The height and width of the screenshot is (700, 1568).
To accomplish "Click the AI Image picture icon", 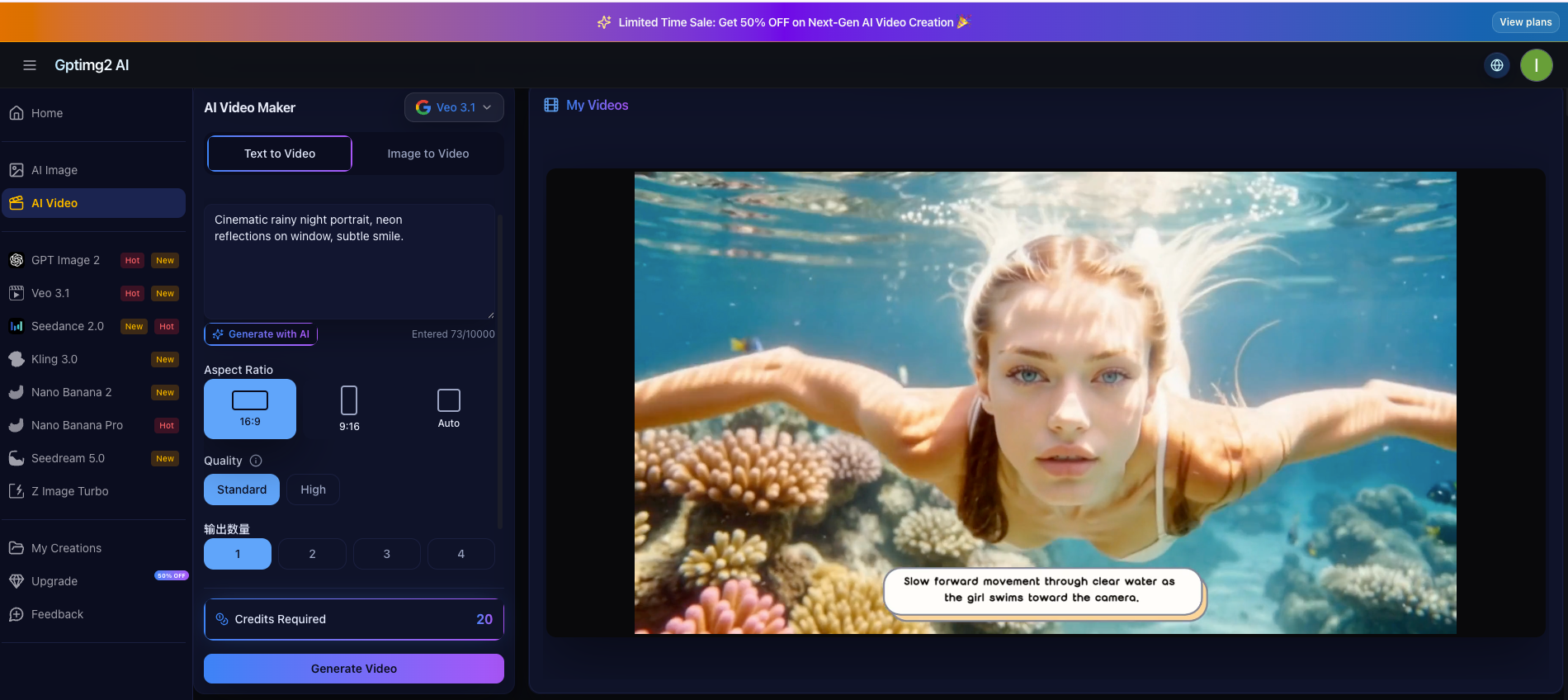I will 17,170.
